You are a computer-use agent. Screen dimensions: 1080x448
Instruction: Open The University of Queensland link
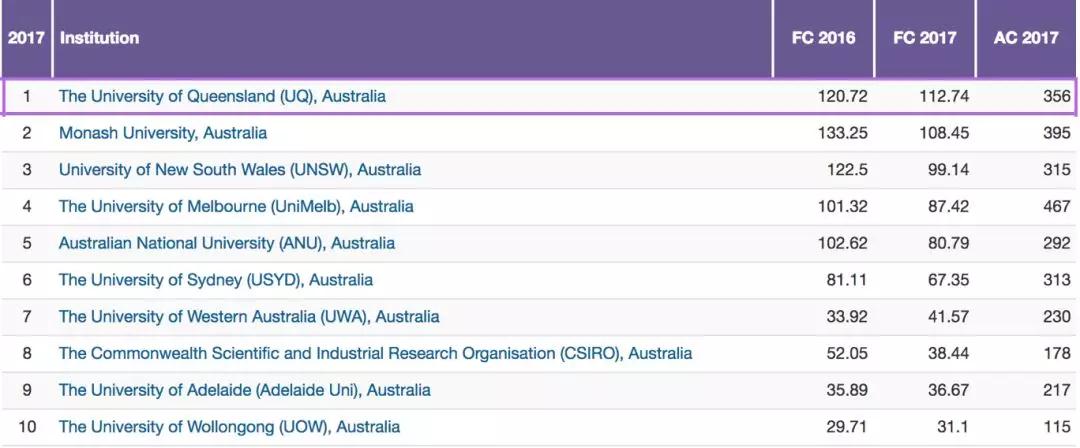click(x=222, y=96)
